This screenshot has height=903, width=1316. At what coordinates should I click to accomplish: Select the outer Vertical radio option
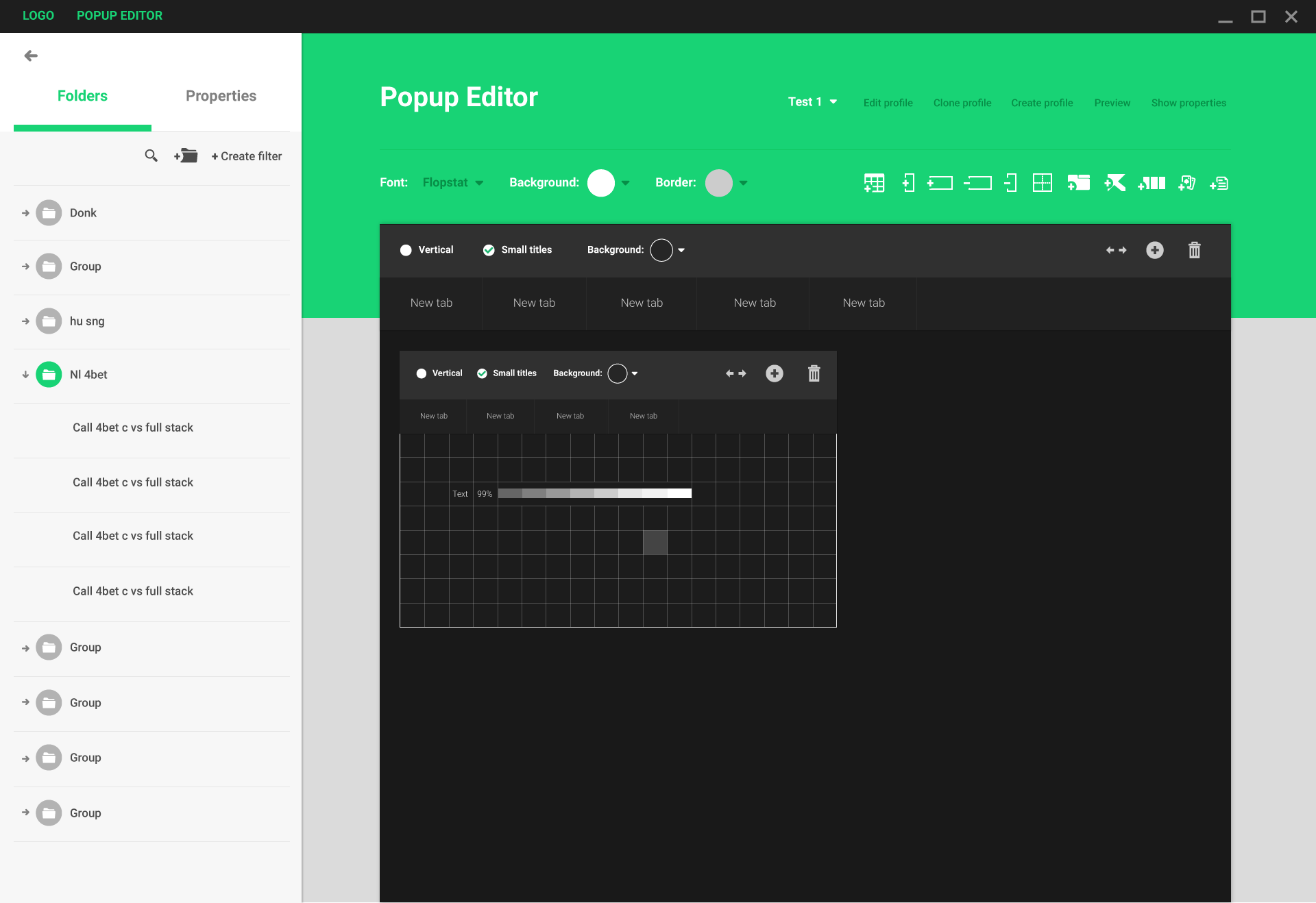[406, 250]
